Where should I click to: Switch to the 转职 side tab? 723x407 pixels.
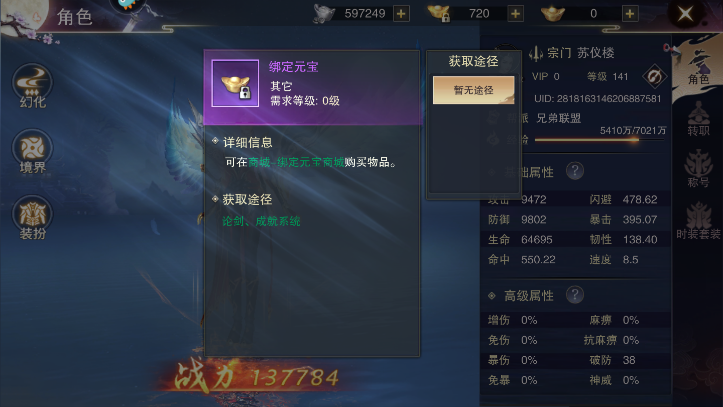point(698,119)
